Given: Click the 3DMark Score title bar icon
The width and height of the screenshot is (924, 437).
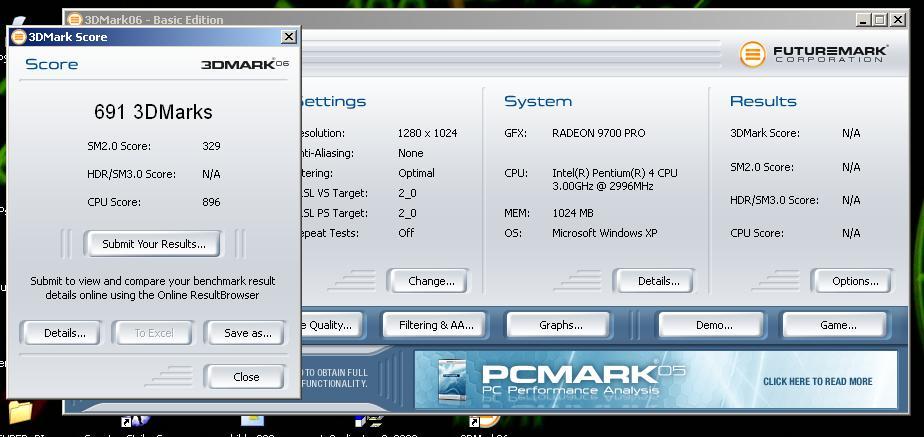Looking at the screenshot, I should click(x=19, y=37).
